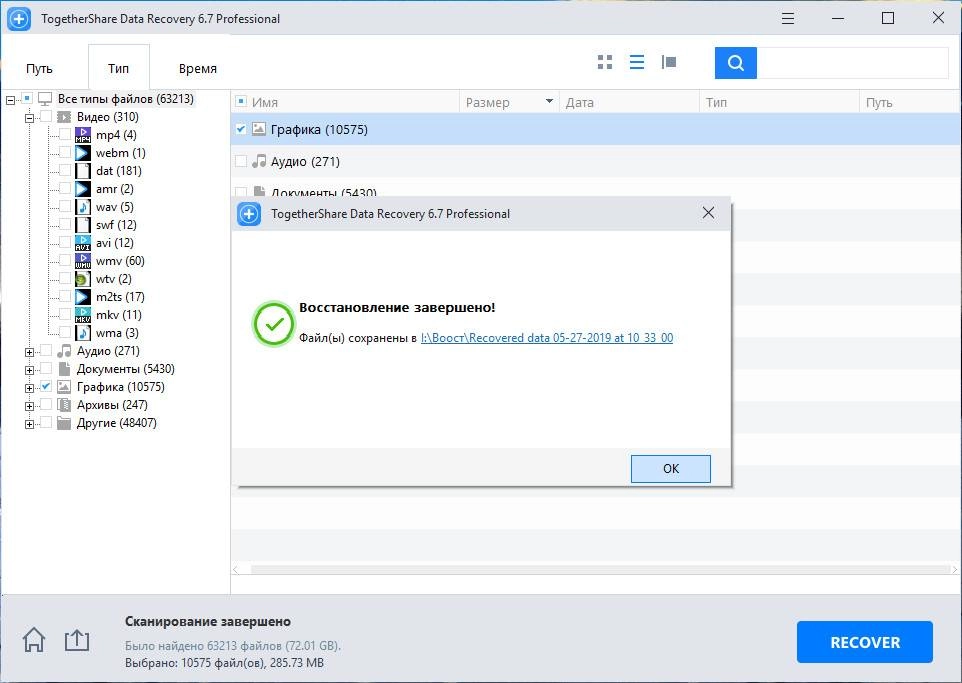Screen dimensions: 962x683
Task: Click the avi file type icon
Action: click(x=83, y=243)
